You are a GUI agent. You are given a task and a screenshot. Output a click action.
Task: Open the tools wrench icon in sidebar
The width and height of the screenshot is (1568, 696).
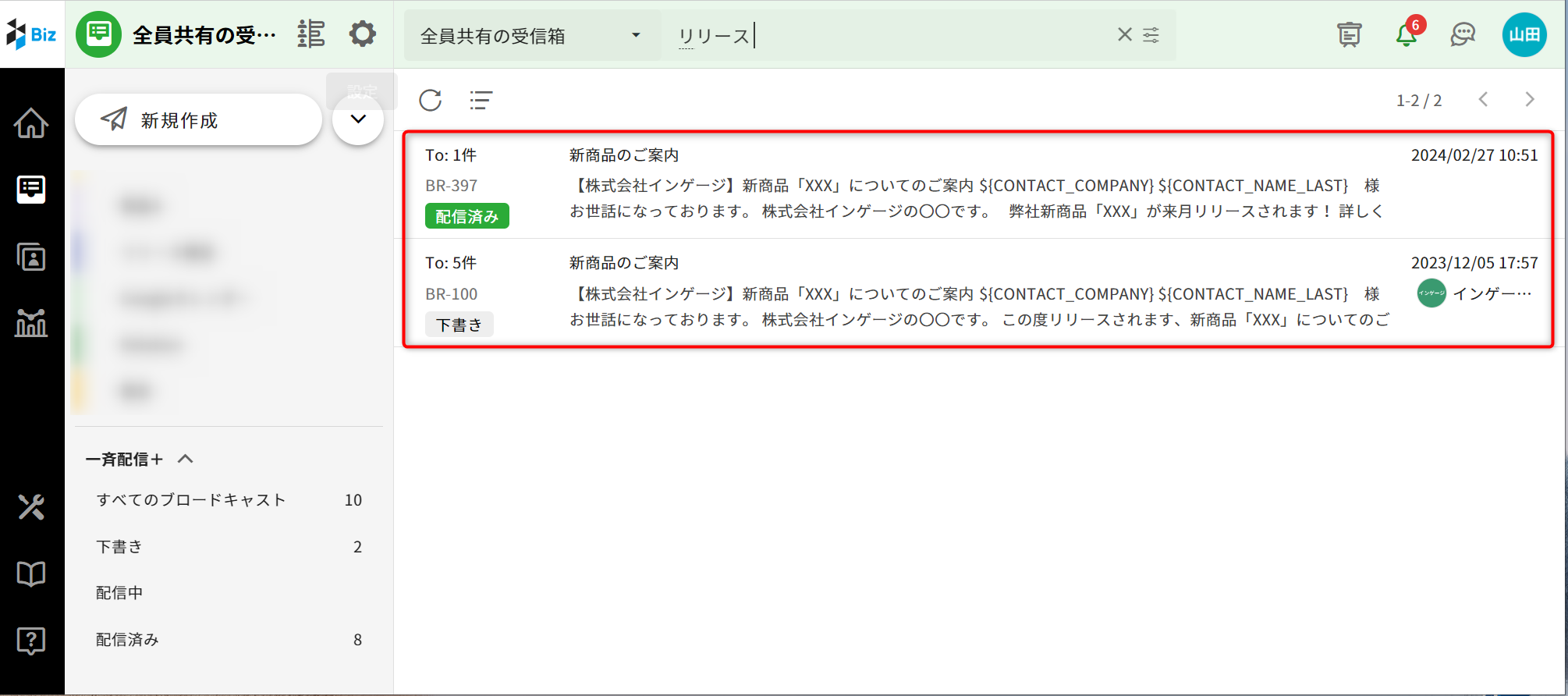point(31,507)
